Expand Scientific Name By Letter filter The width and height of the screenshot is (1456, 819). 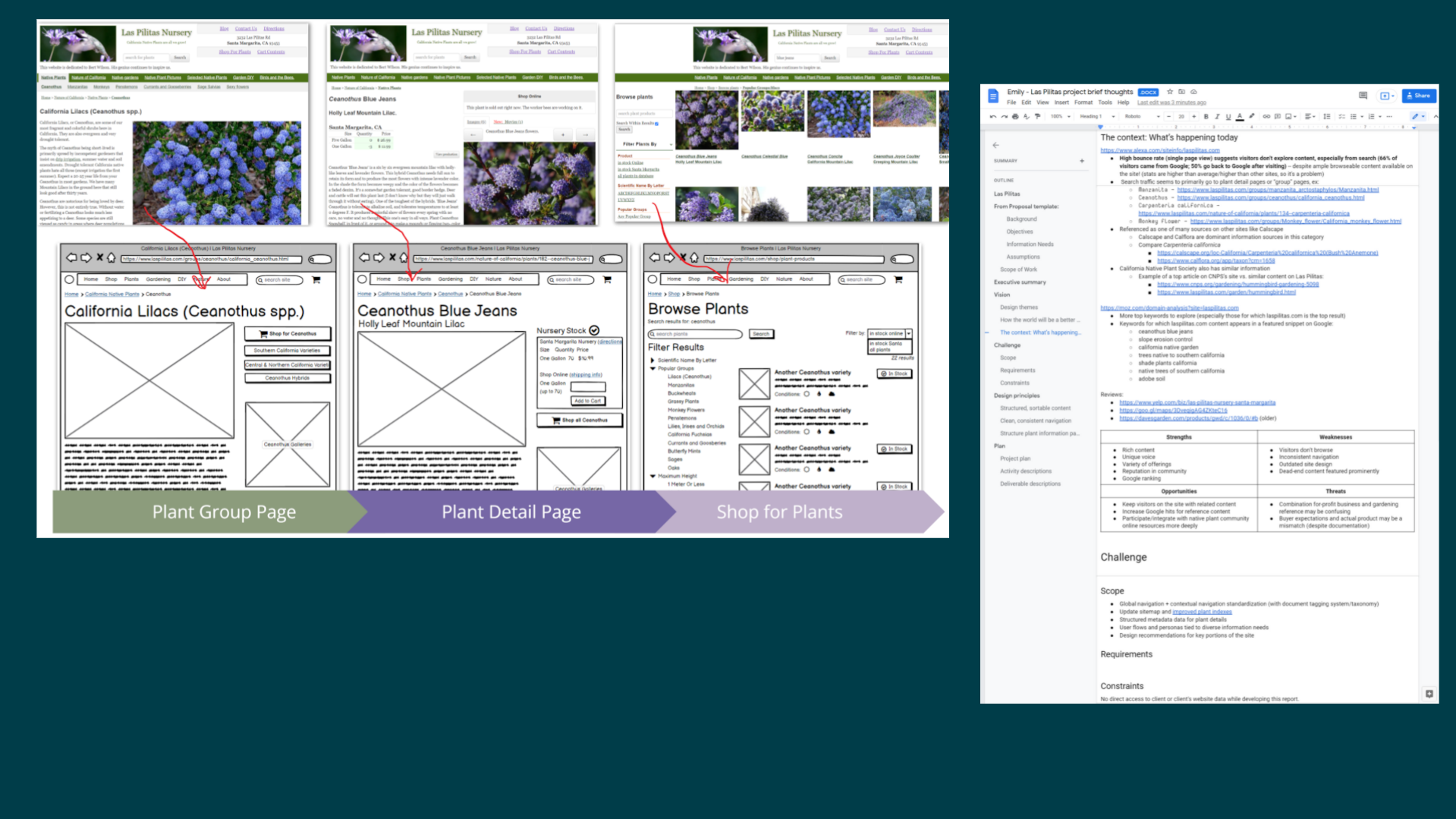tap(652, 361)
